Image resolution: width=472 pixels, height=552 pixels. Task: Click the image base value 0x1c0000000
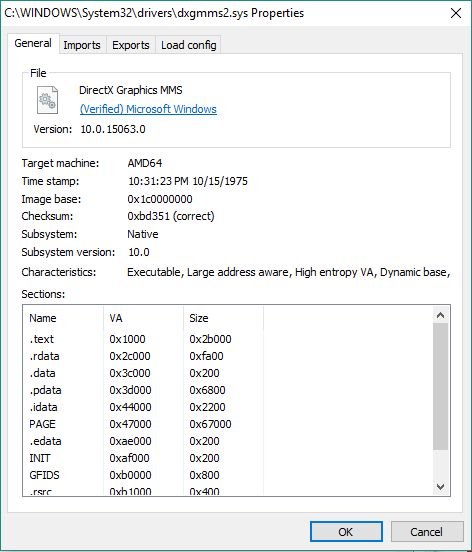tap(160, 199)
